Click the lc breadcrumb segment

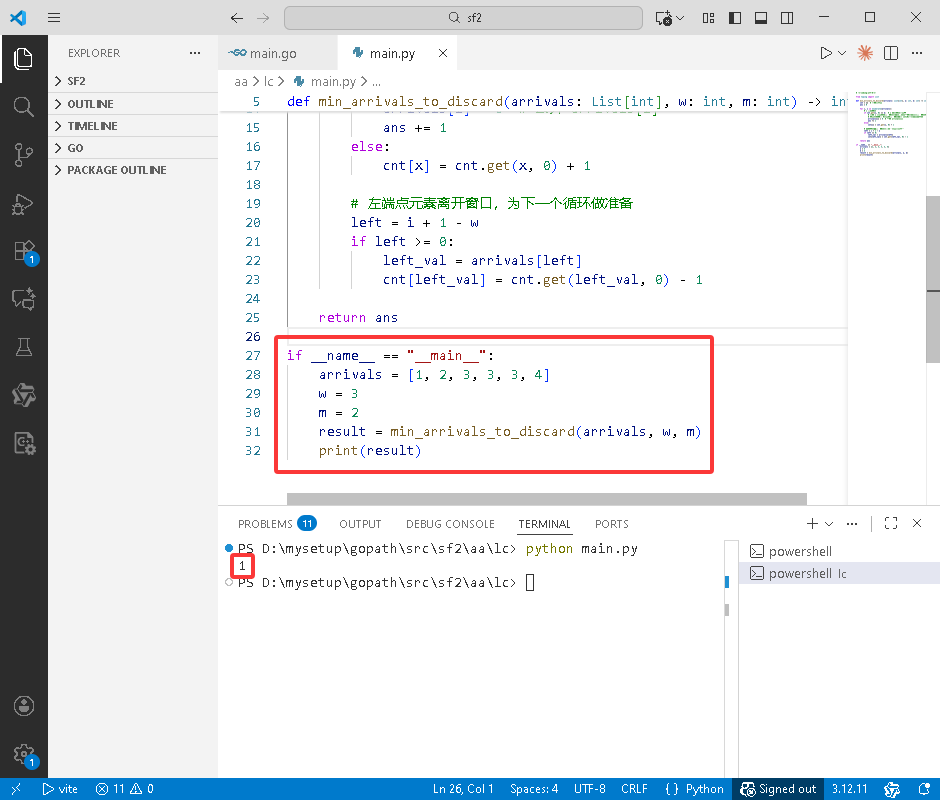(268, 81)
